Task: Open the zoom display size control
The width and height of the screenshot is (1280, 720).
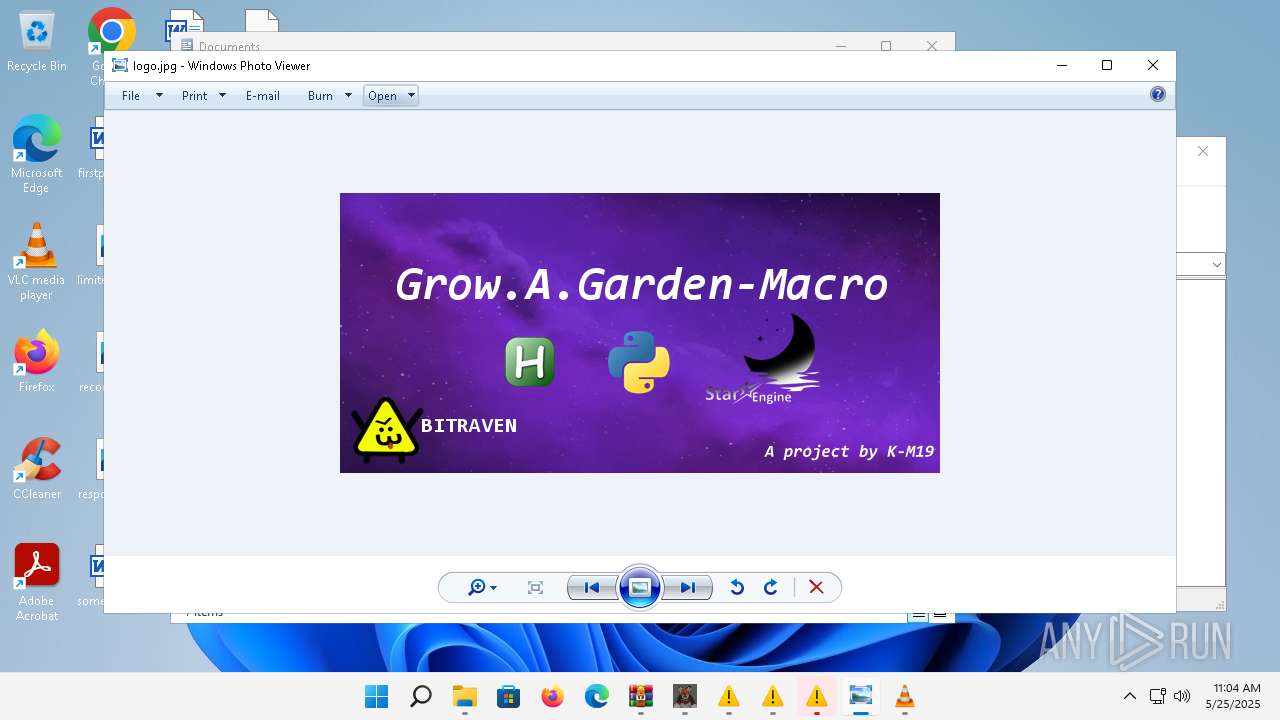Action: [x=482, y=588]
